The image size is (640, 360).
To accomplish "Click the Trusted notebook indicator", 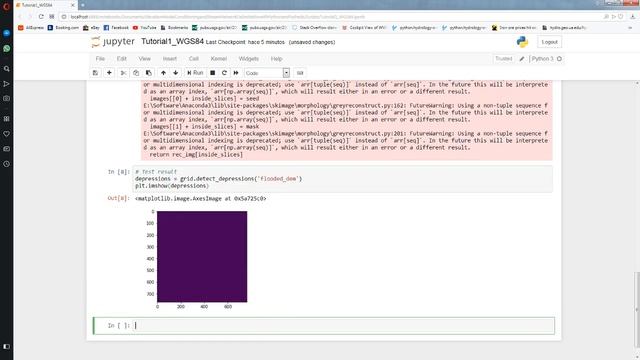I will click(x=503, y=59).
